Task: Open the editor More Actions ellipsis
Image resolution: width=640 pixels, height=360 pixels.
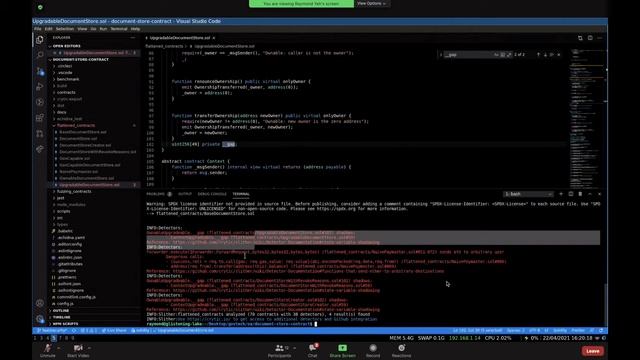Action: point(600,38)
